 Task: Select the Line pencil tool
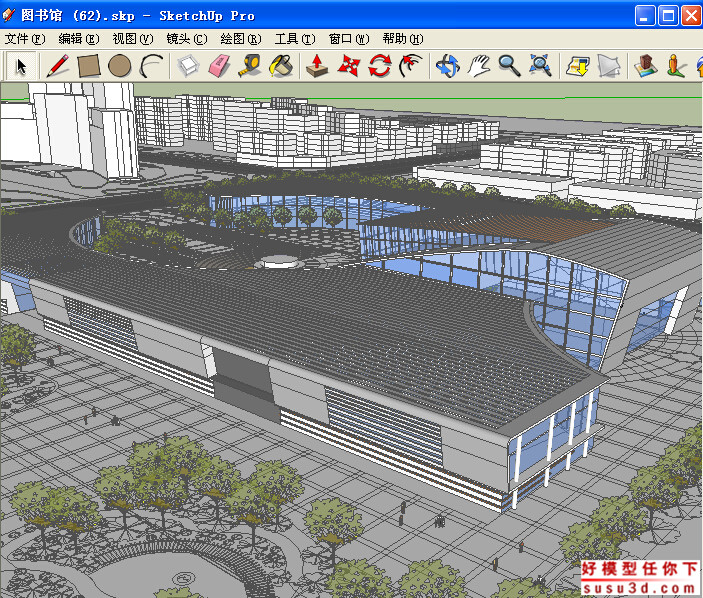(x=58, y=66)
